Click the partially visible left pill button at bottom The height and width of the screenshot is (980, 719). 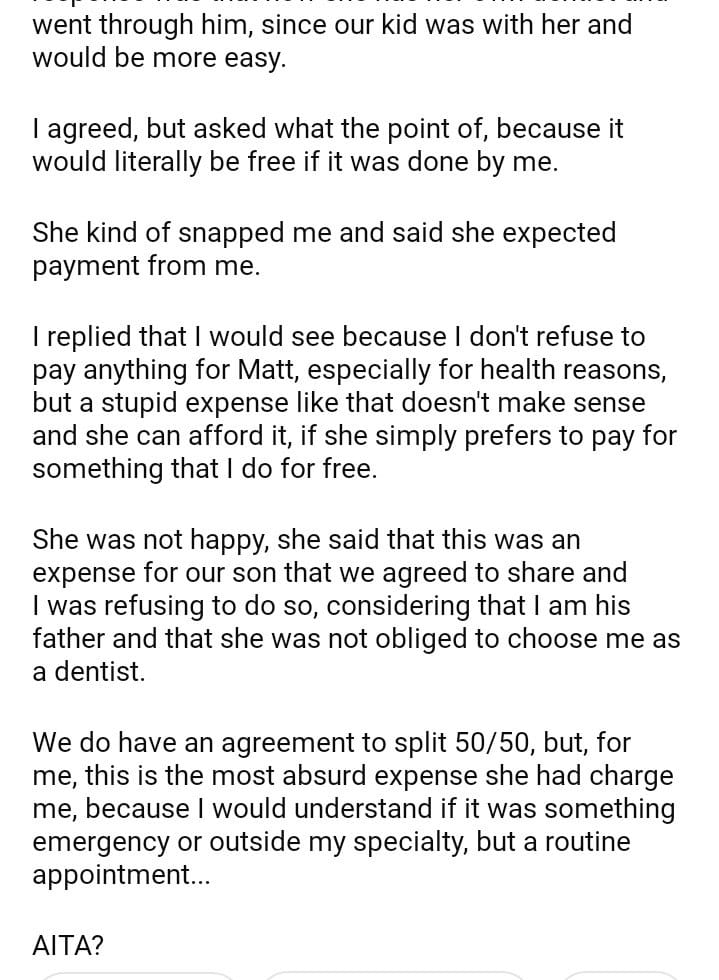135,975
